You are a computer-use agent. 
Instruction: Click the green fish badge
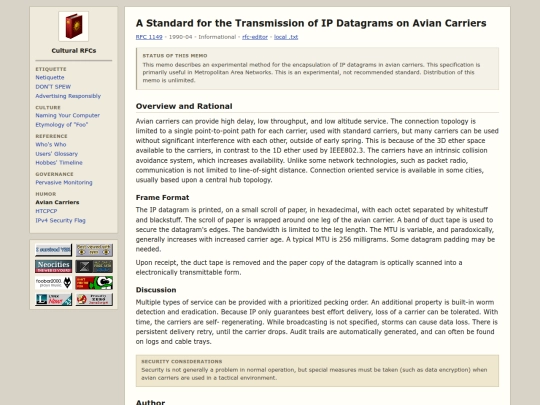tap(94, 283)
